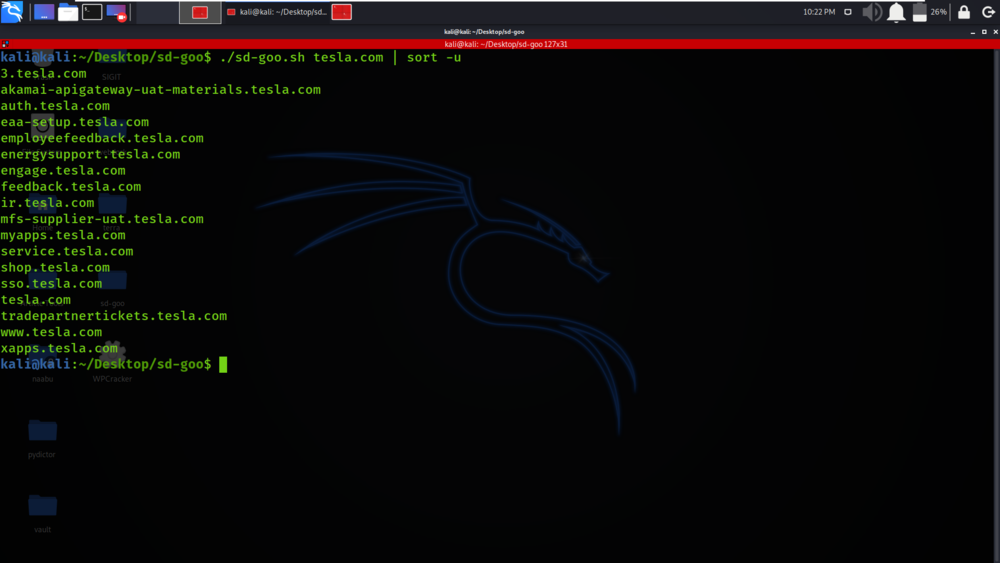Click the battery status icon
Screen dimensions: 1000x563
coord(920,12)
